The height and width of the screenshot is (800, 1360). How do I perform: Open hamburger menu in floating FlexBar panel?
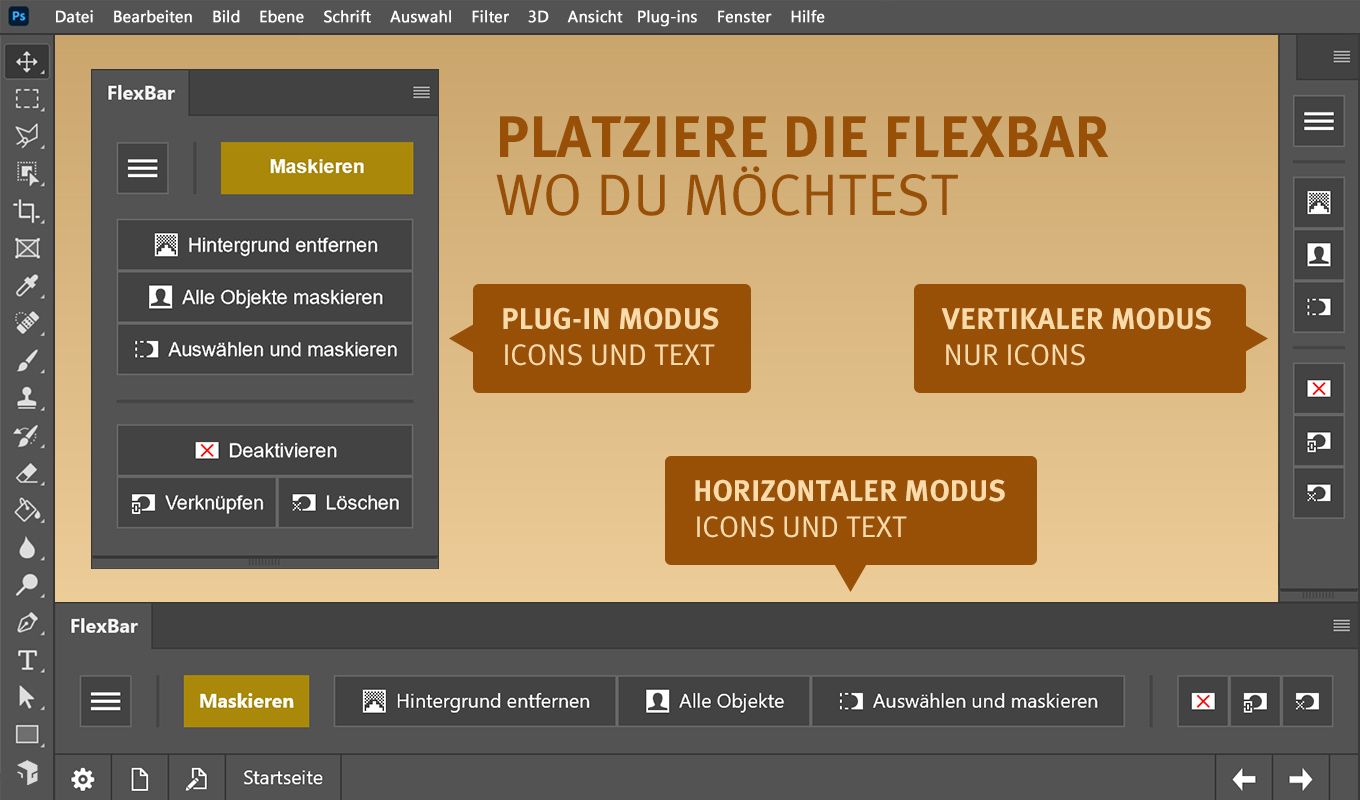click(x=143, y=168)
